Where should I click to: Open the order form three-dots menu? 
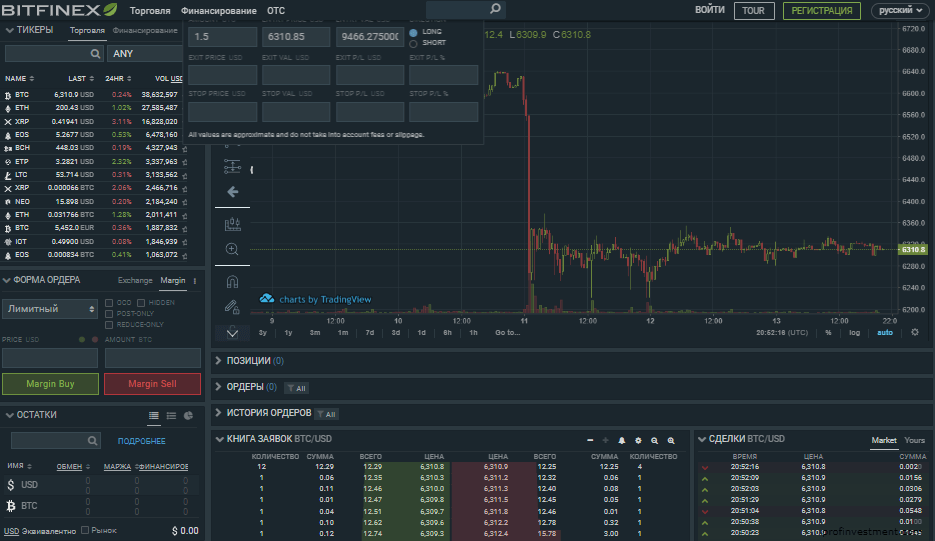[195, 280]
